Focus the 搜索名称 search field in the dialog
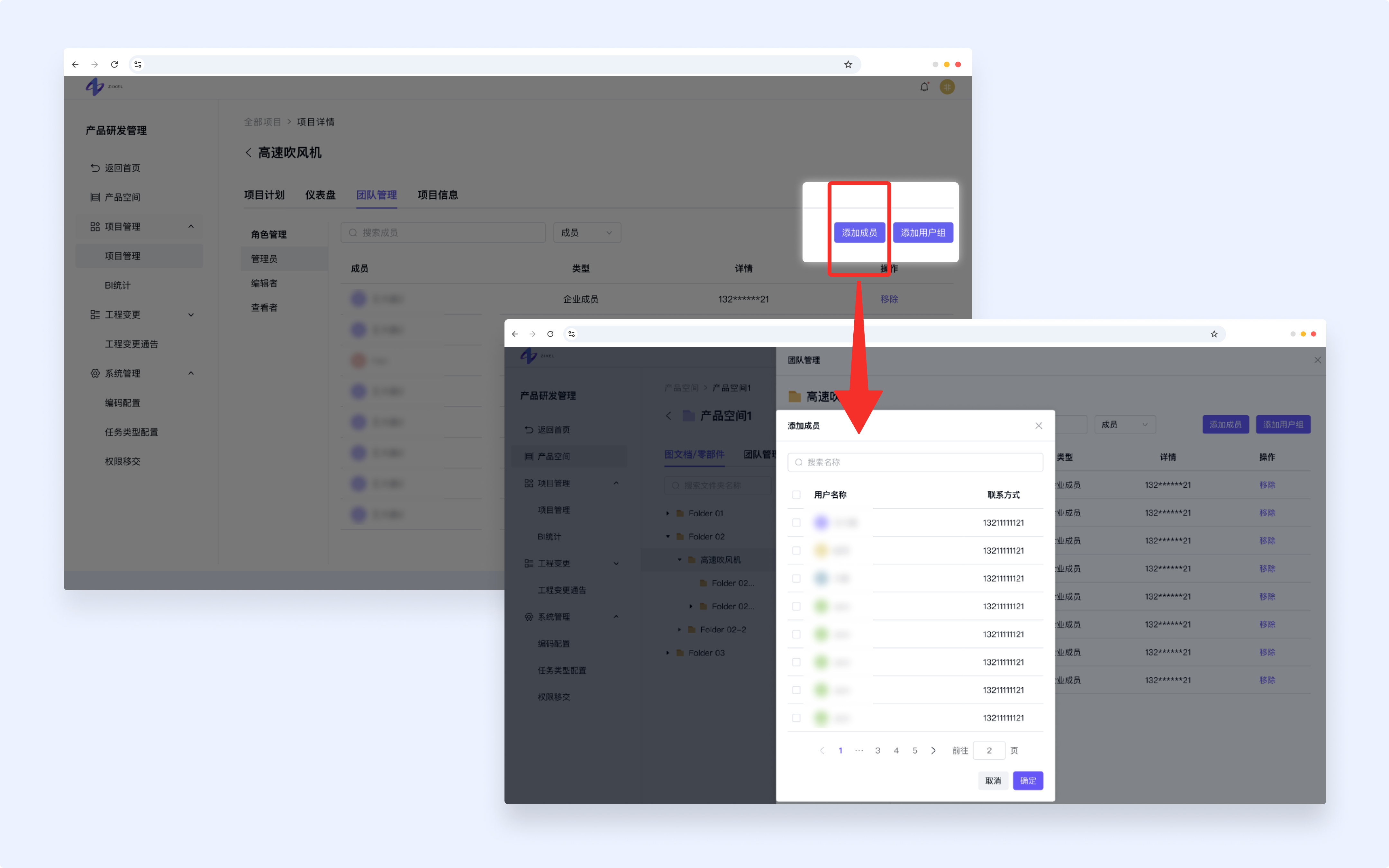The height and width of the screenshot is (868, 1389). [x=915, y=462]
